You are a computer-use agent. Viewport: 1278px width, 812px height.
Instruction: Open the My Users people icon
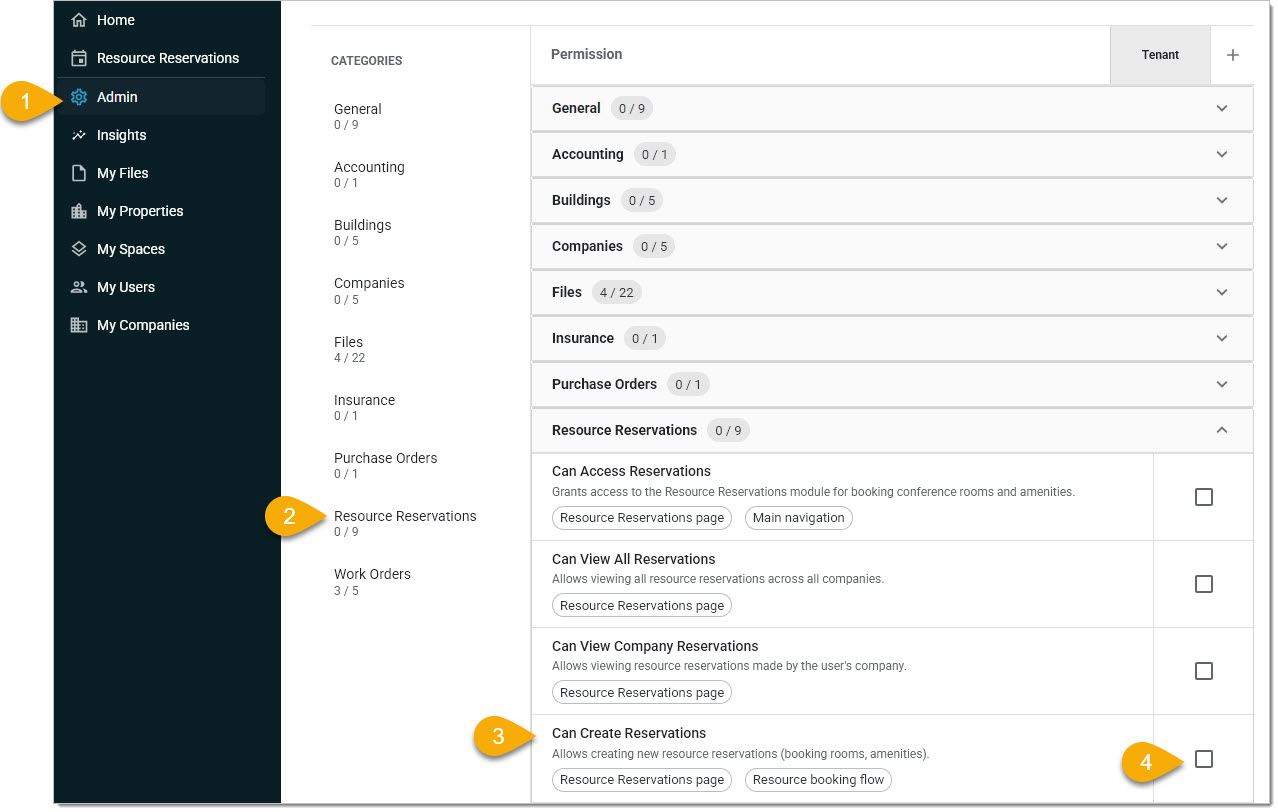coord(79,287)
